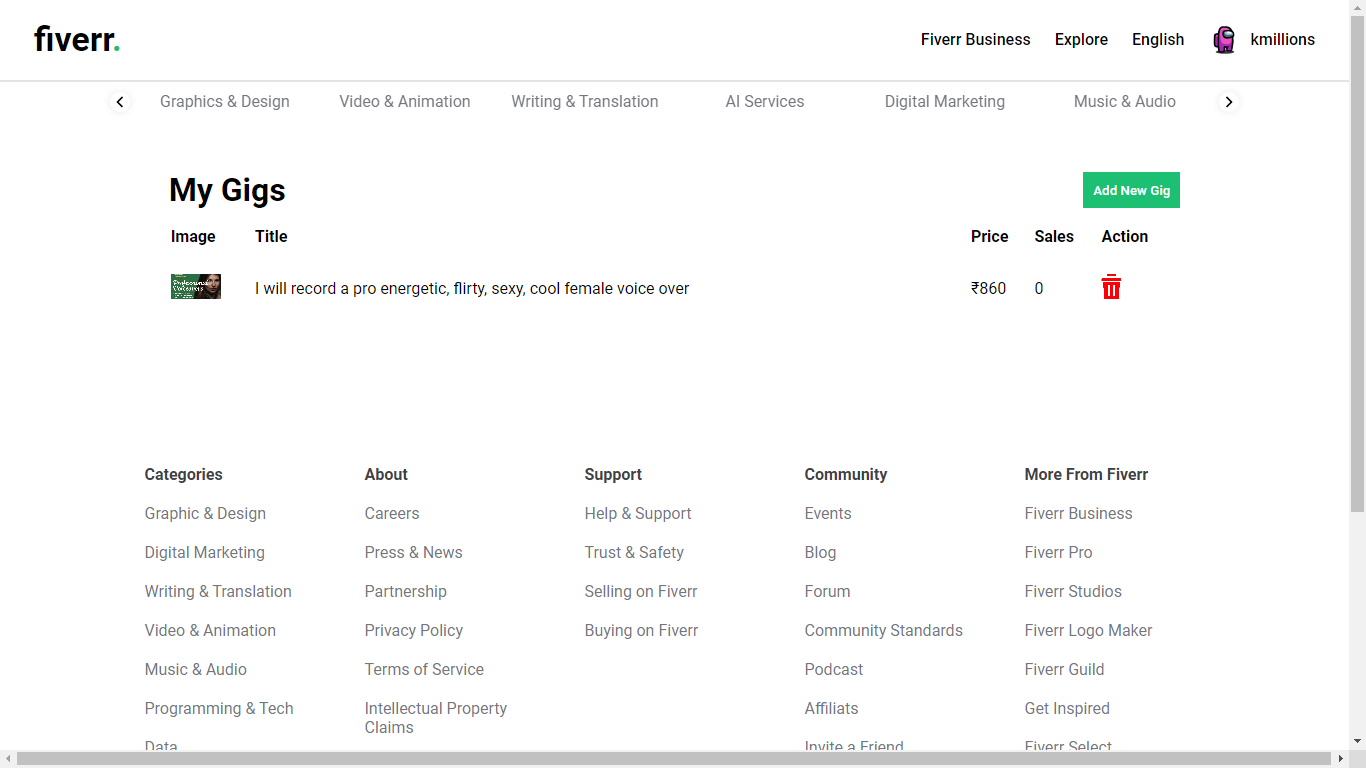Open the Careers link
1366x768 pixels.
click(392, 513)
